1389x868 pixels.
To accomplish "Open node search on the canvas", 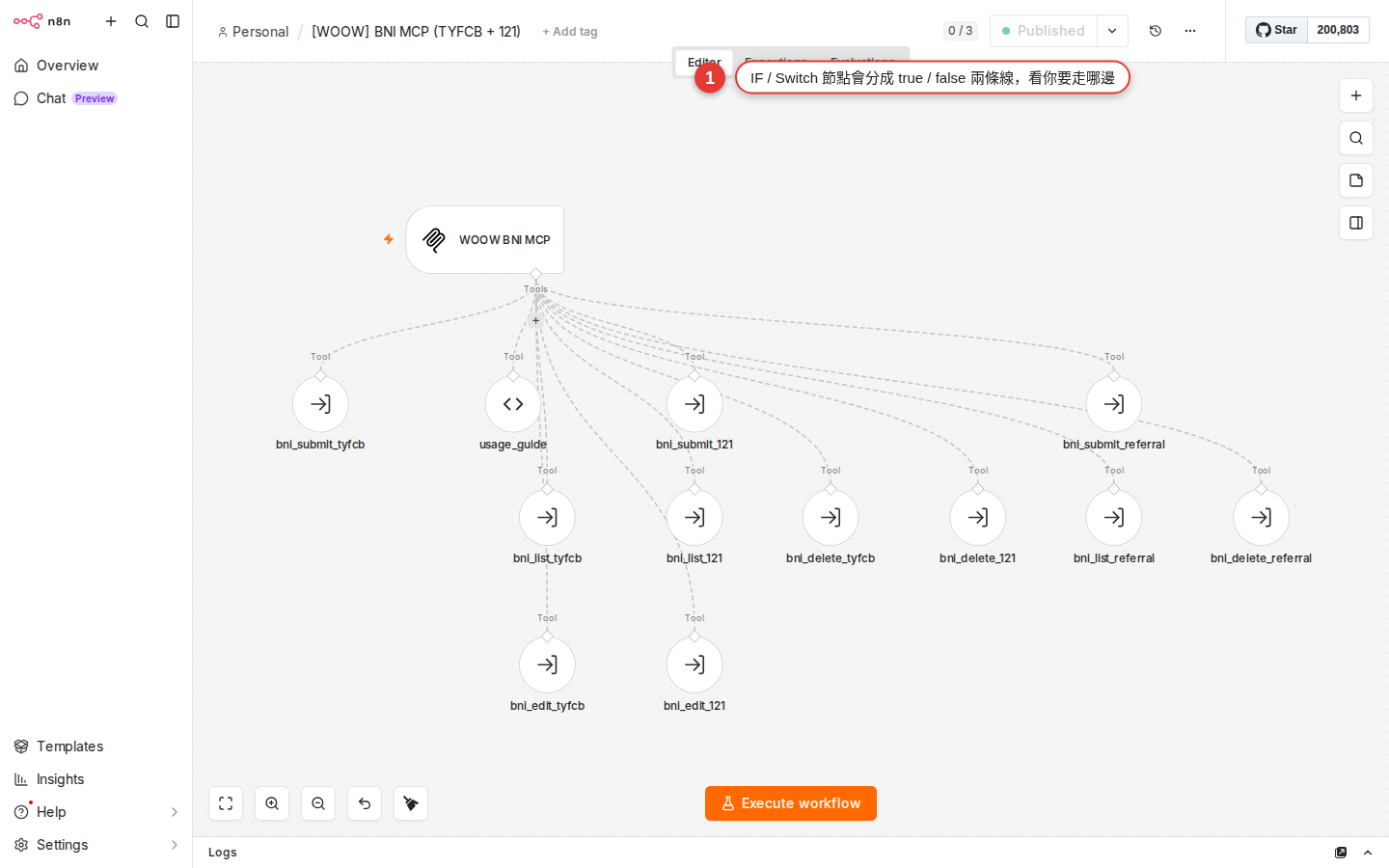I will pos(1356,138).
